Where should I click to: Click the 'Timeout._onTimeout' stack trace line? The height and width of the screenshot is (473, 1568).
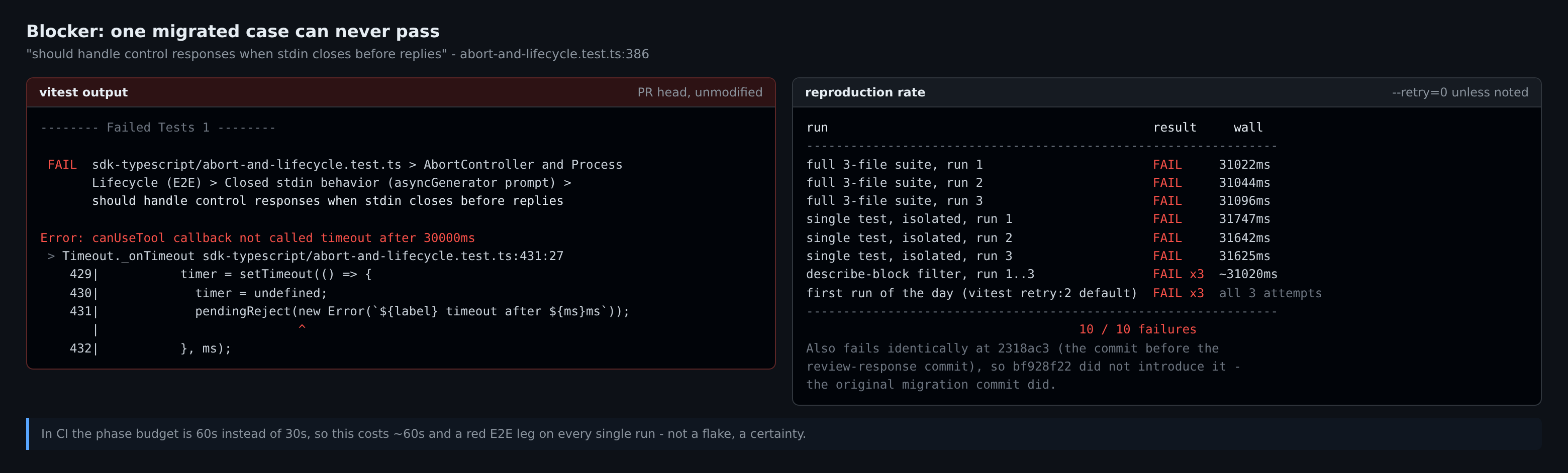tap(305, 256)
